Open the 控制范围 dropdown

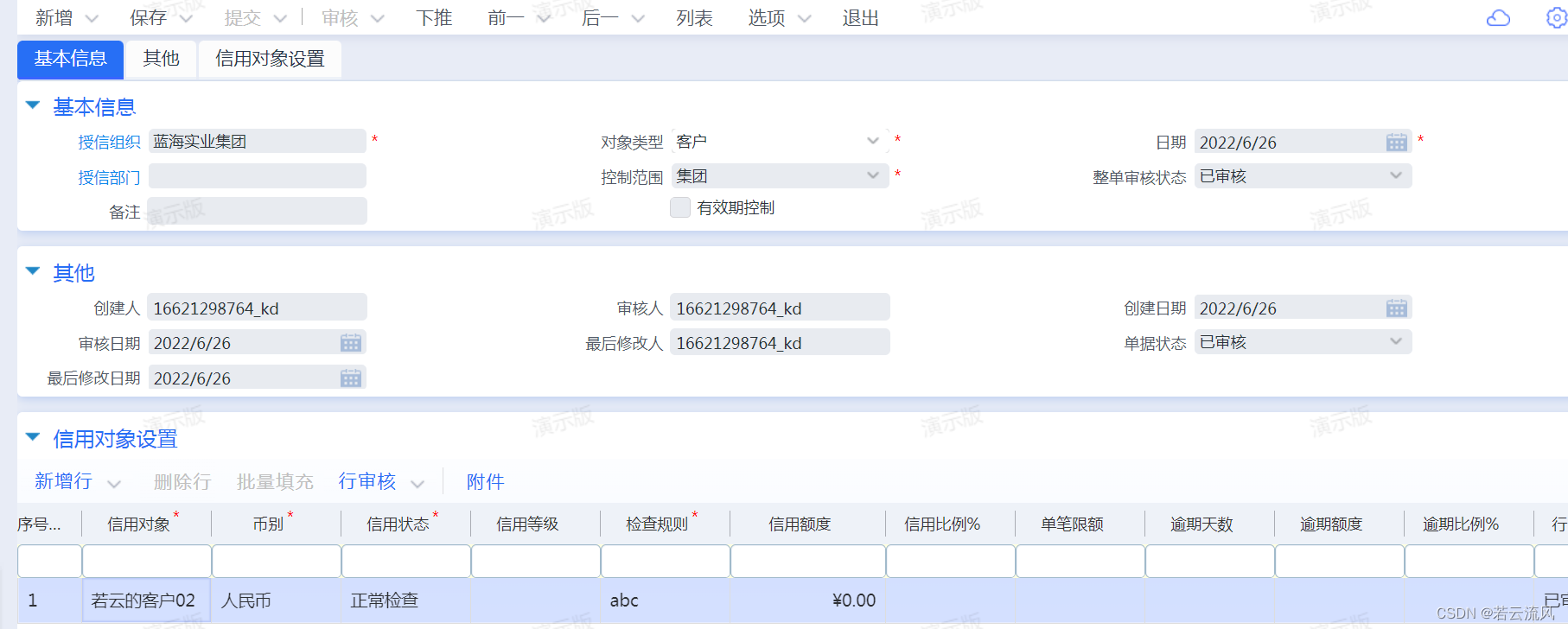(x=872, y=175)
